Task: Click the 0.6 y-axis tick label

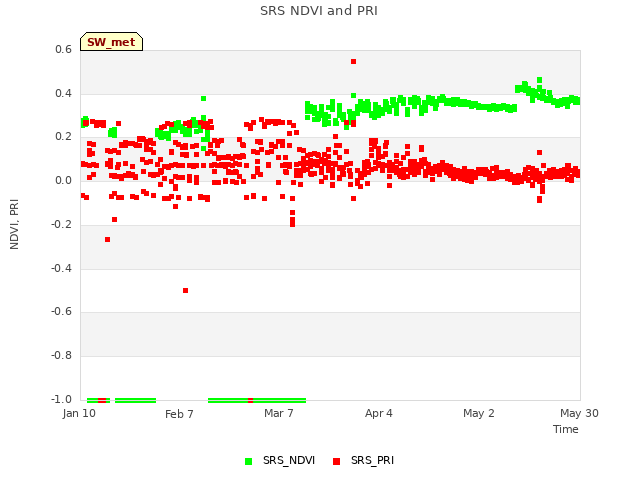Action: [x=63, y=49]
